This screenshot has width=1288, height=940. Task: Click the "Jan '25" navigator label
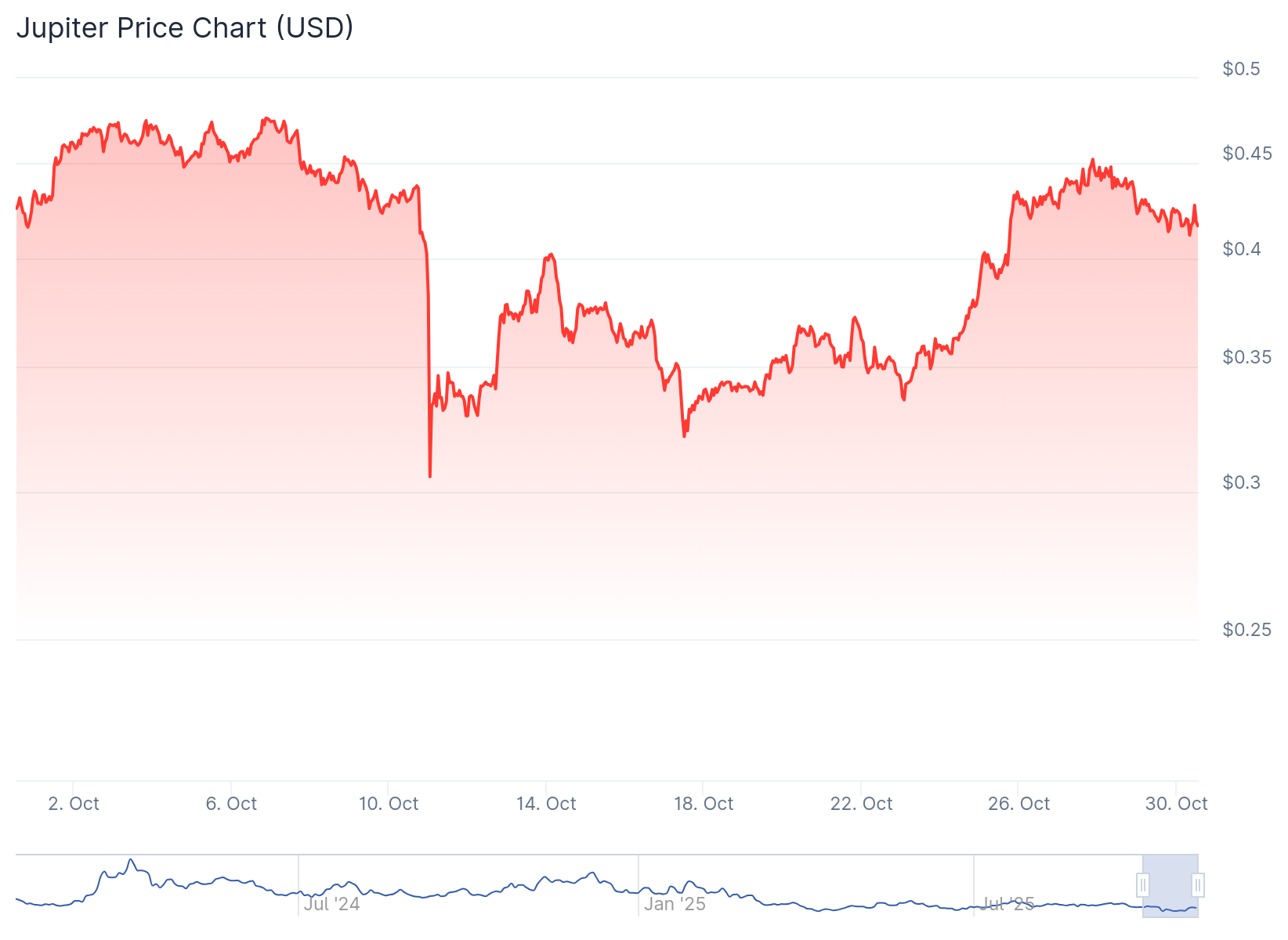click(x=675, y=904)
